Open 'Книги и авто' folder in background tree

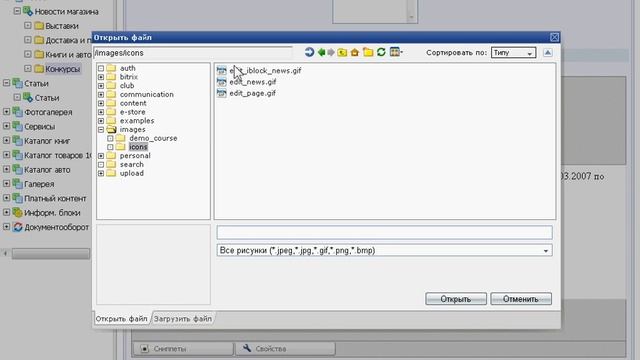coord(68,55)
